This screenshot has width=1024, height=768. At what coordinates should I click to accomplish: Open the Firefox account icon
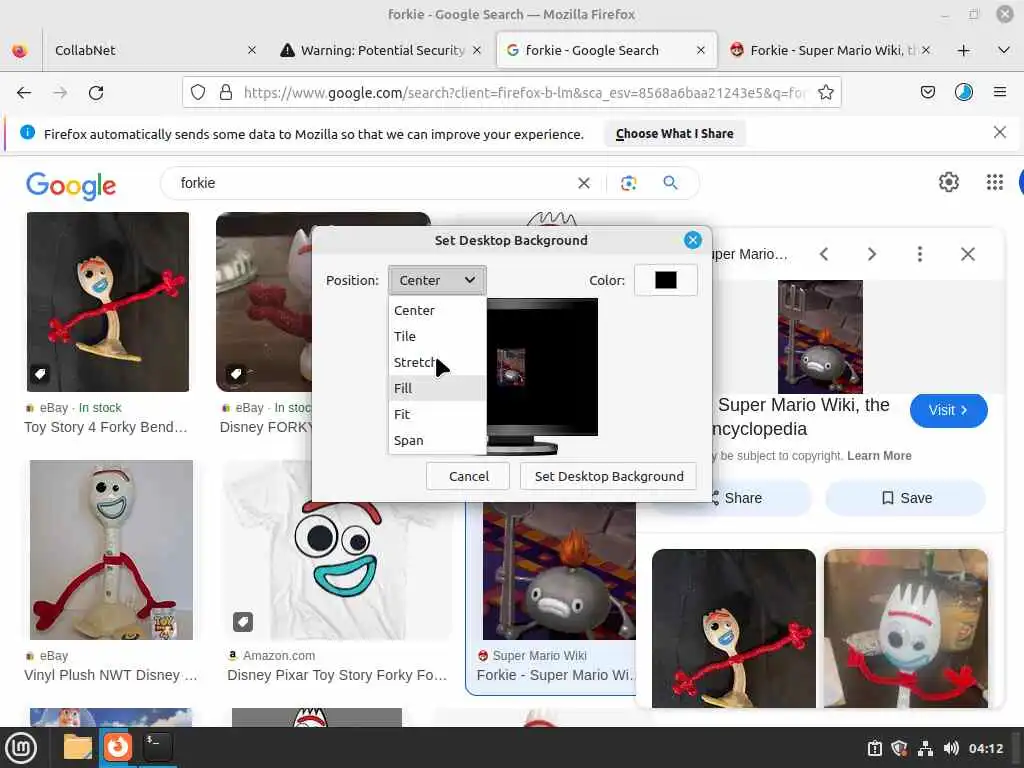963,93
